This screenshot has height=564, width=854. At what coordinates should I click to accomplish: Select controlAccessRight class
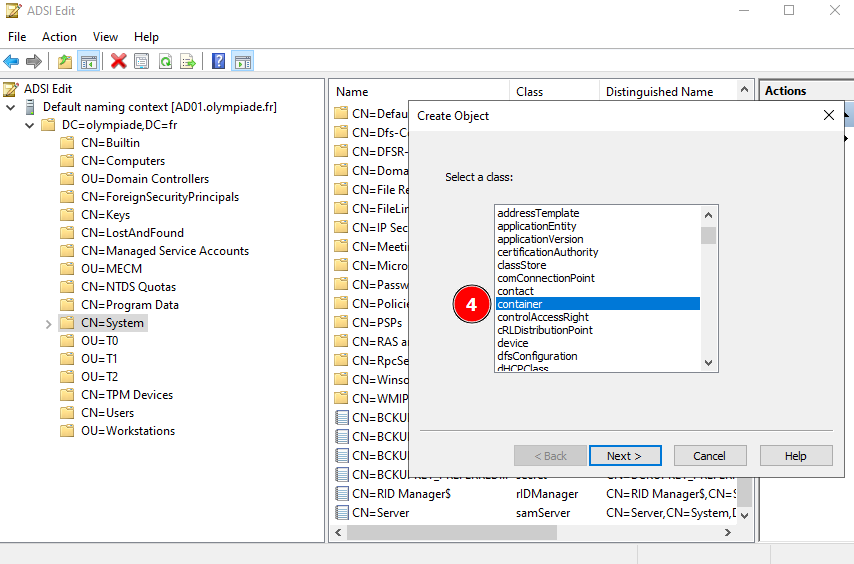[597, 317]
